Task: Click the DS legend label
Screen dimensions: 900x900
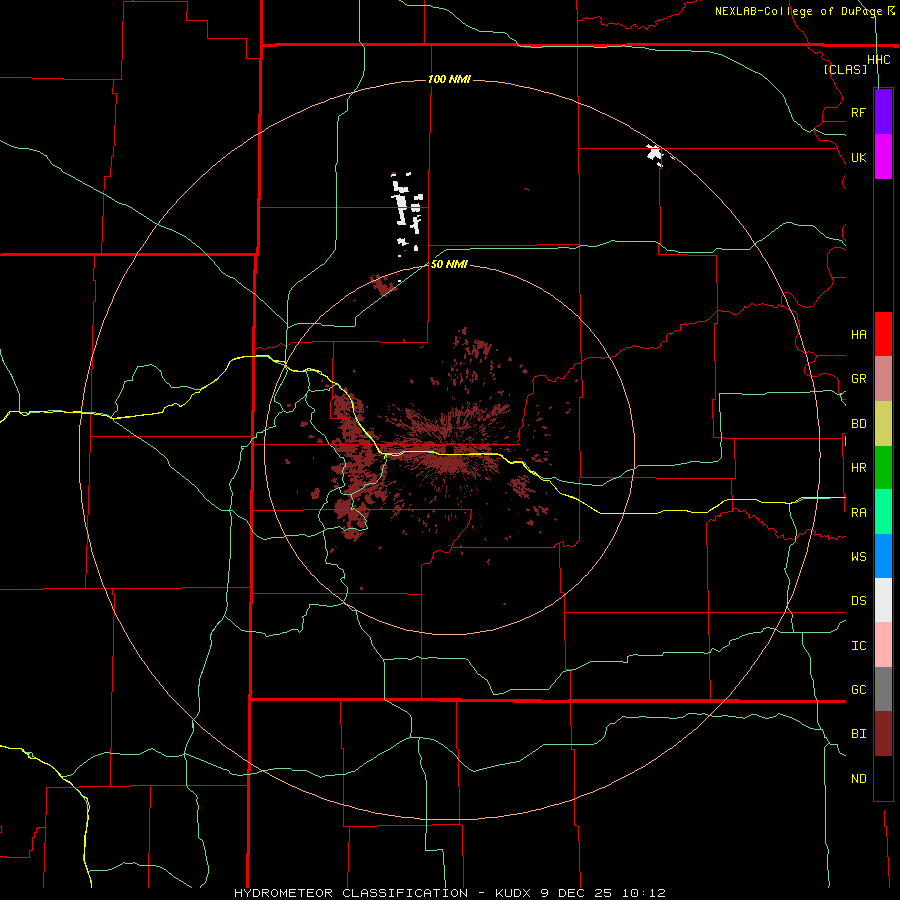Action: [858, 601]
